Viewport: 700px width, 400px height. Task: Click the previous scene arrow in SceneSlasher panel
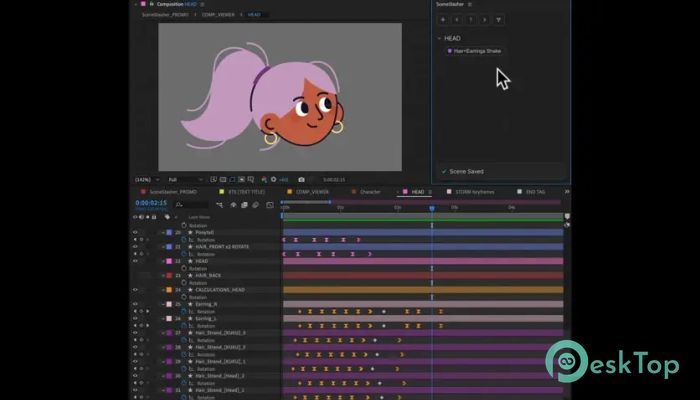tap(457, 20)
